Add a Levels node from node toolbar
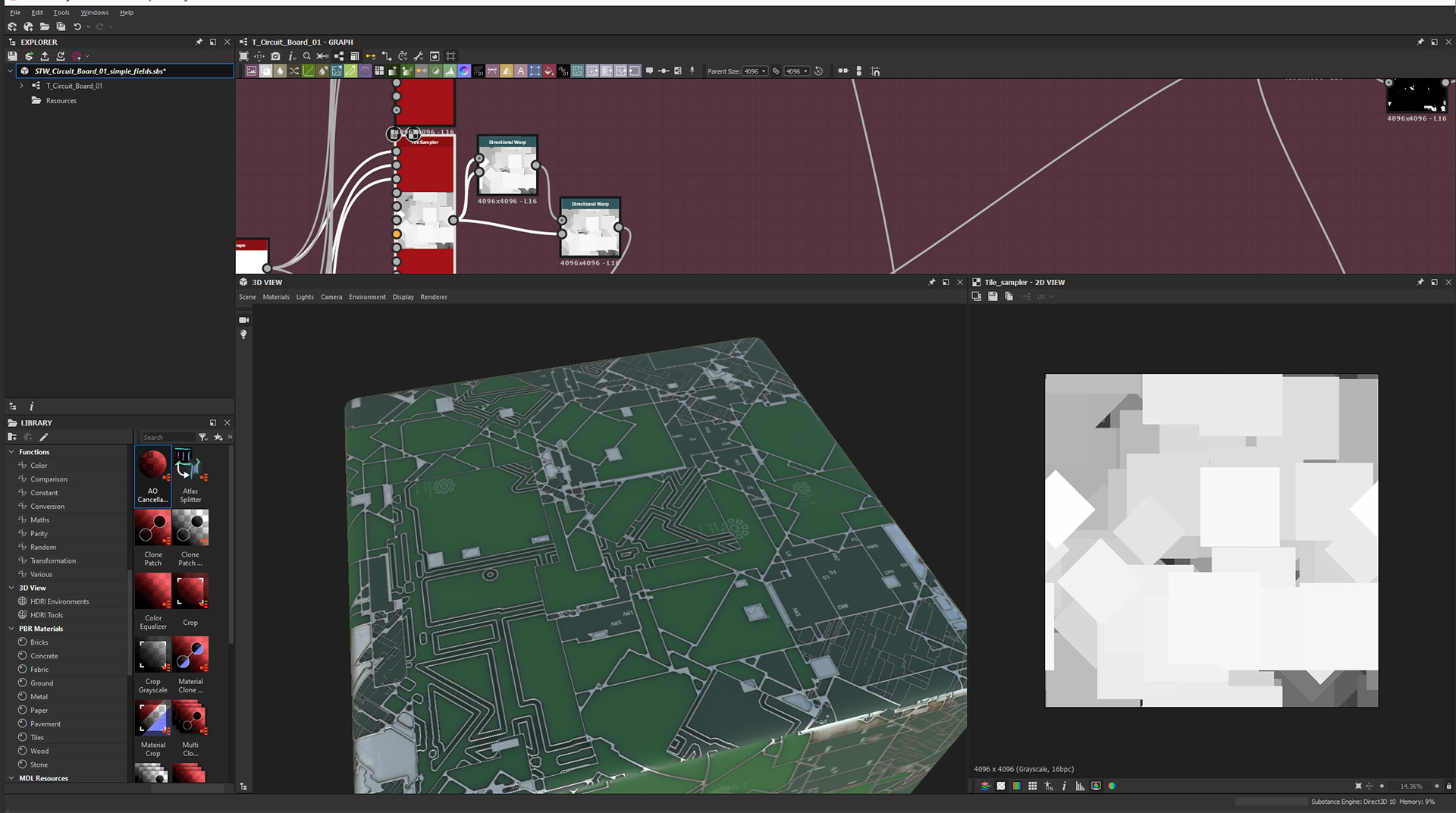The height and width of the screenshot is (813, 1456). [x=450, y=71]
